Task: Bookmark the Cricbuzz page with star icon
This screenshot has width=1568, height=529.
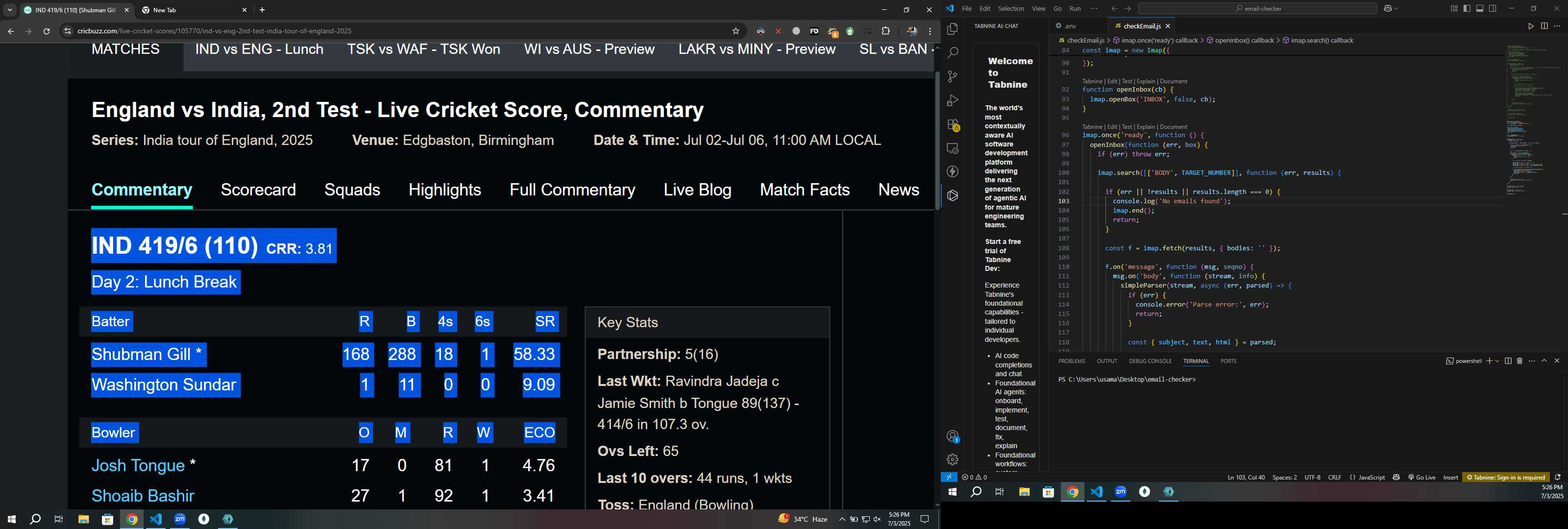Action: [735, 31]
